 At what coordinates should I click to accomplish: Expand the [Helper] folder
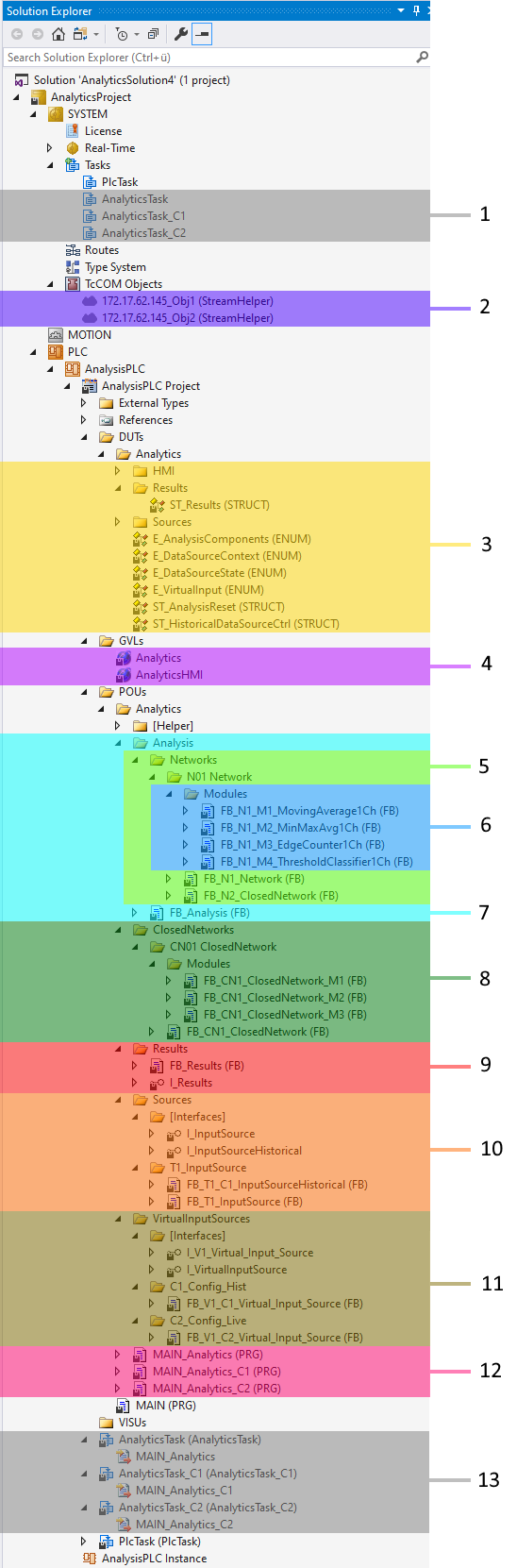coord(118,726)
